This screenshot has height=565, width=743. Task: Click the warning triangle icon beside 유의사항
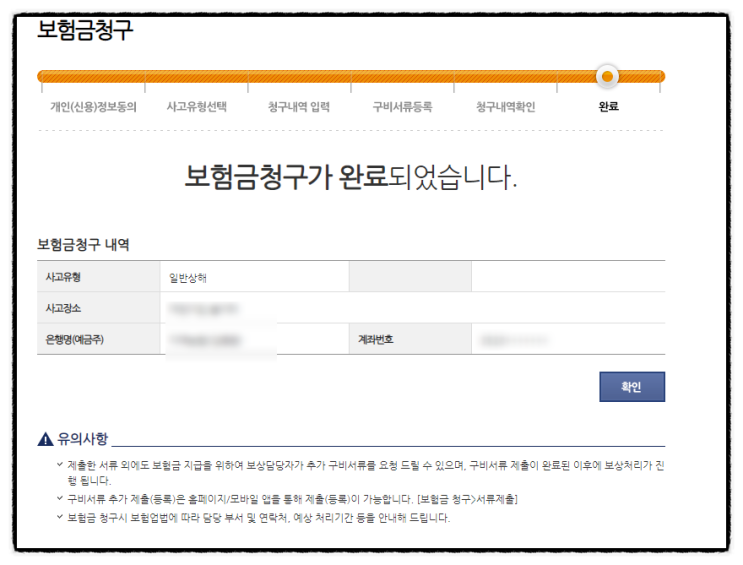pos(45,439)
